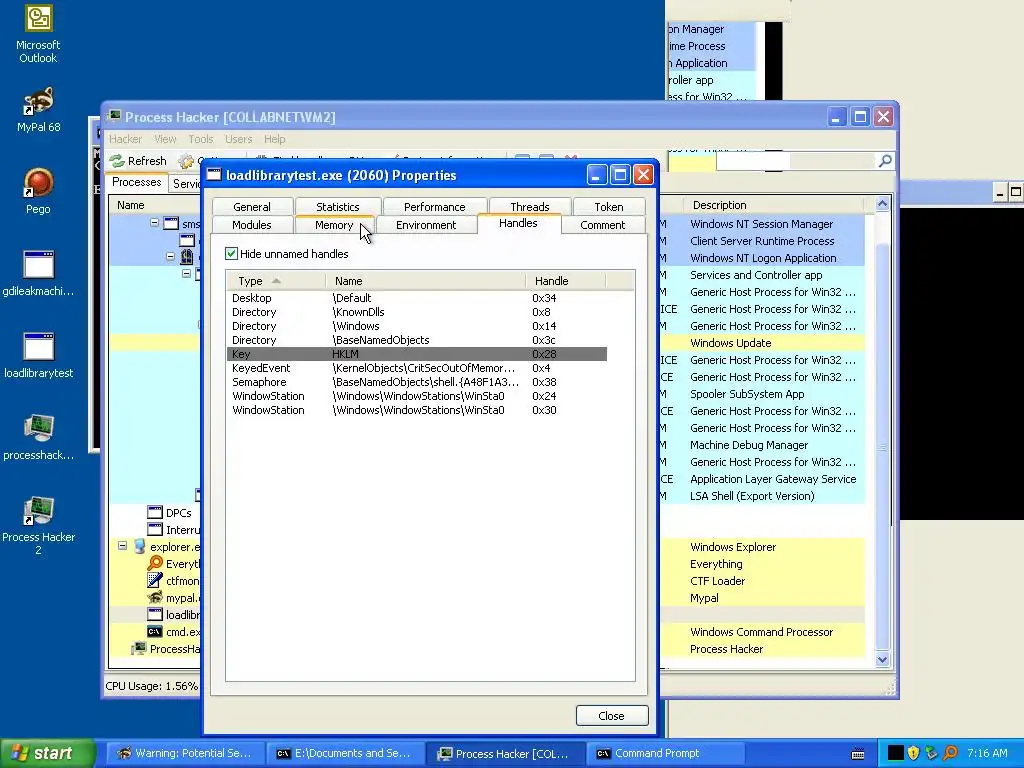The height and width of the screenshot is (768, 1024).
Task: Collapse the smss process tree node
Action: 155,223
